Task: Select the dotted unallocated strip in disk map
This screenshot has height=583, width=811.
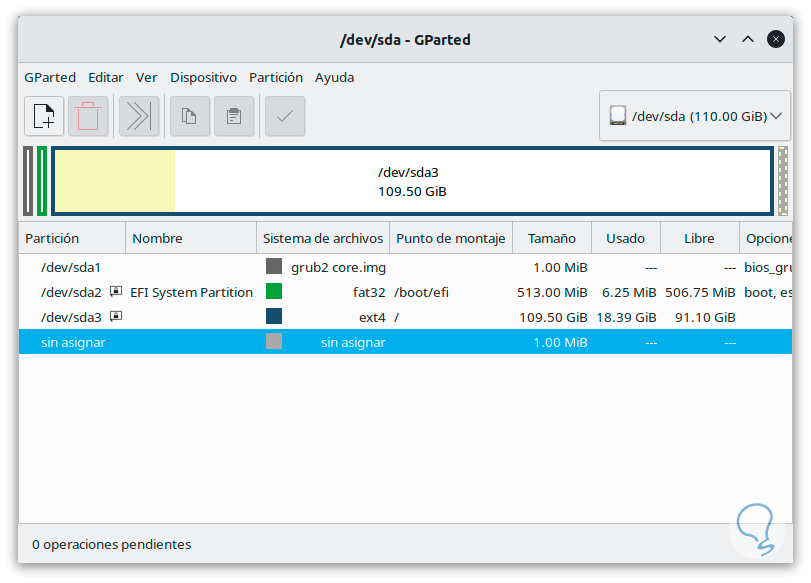Action: (783, 181)
